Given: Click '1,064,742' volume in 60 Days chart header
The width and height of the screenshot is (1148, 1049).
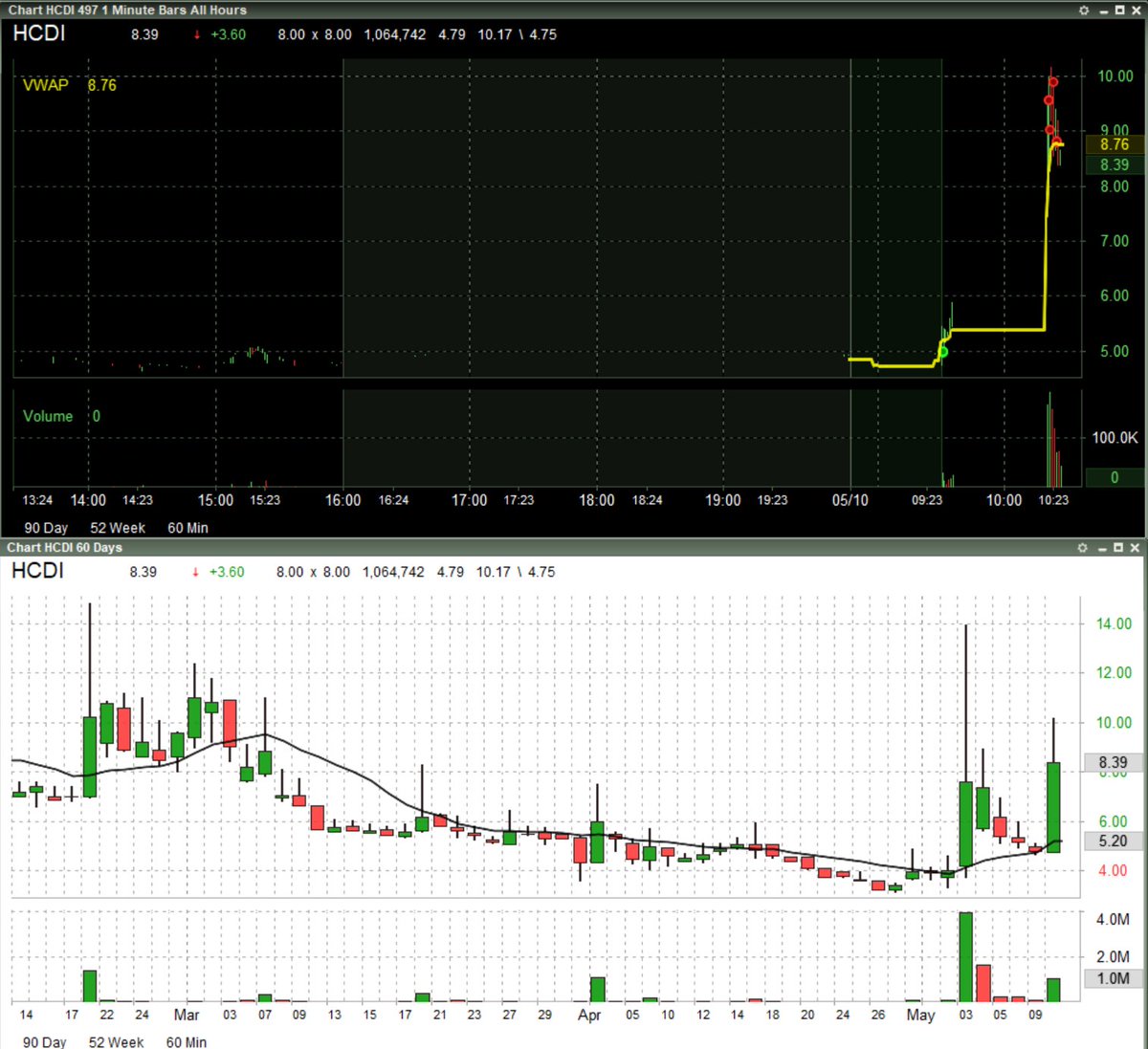Looking at the screenshot, I should tap(393, 572).
